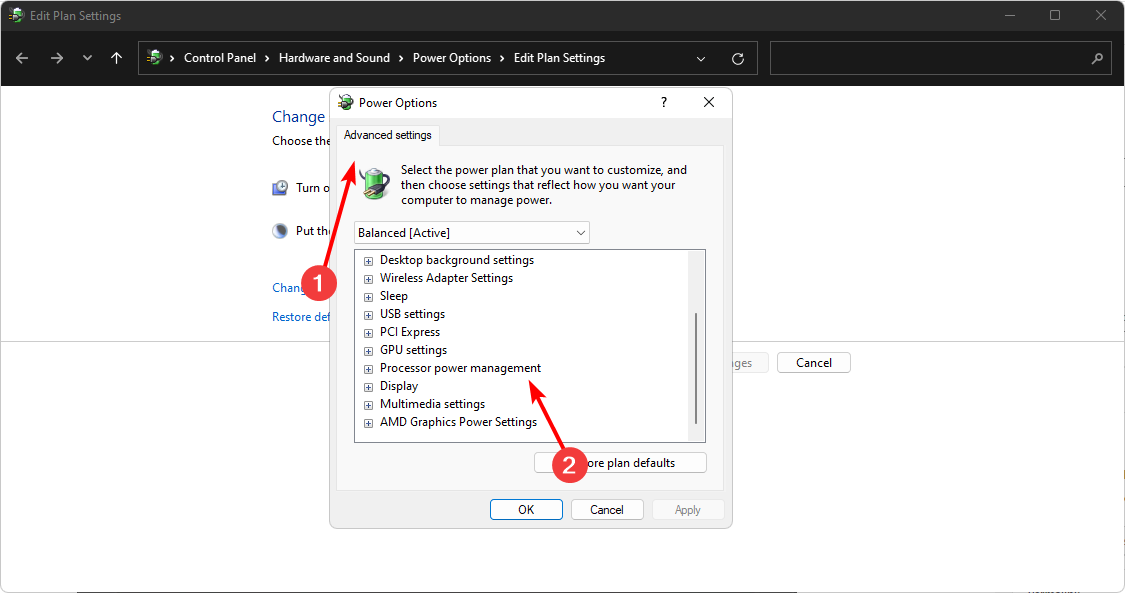
Task: Select the Wireless Adapter Settings row
Action: click(x=446, y=277)
